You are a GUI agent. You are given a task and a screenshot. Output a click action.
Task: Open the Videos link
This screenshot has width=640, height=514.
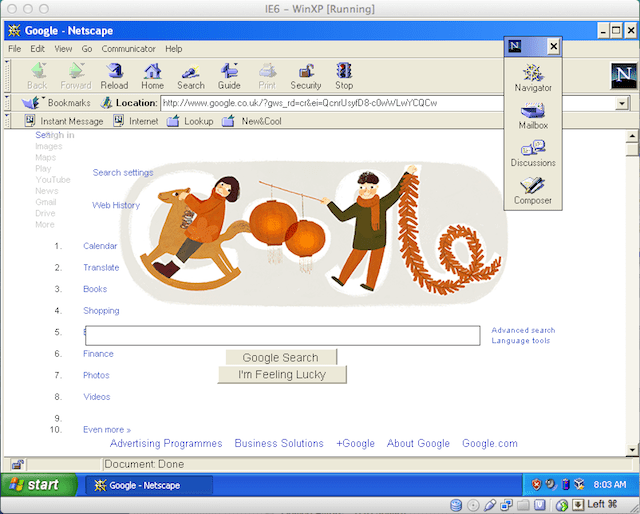(x=97, y=397)
